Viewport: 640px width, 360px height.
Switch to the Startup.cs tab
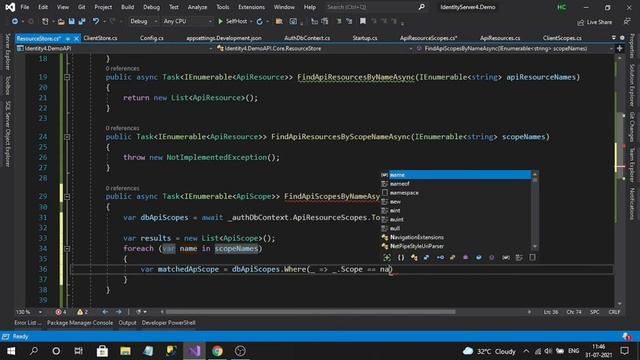click(x=364, y=38)
